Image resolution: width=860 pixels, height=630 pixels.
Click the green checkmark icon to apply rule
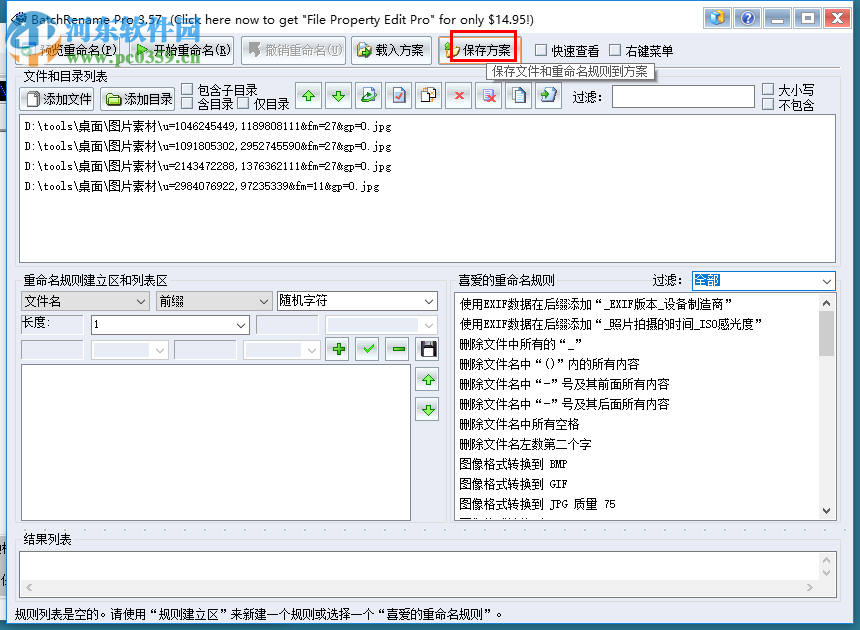coord(367,347)
